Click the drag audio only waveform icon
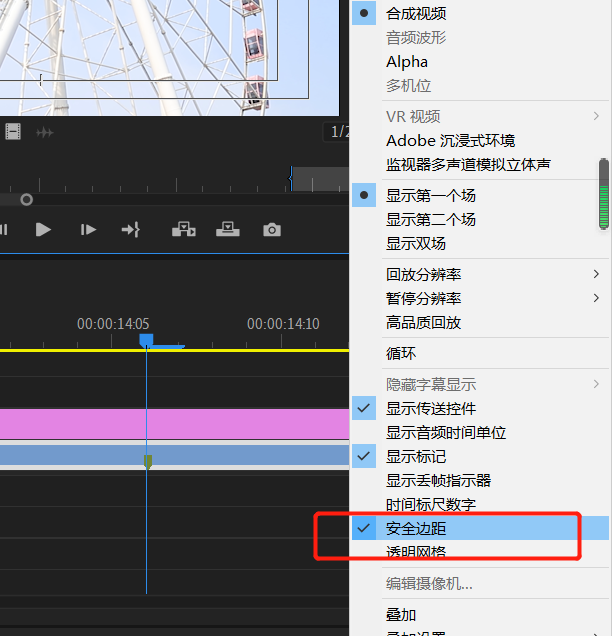 [45, 132]
